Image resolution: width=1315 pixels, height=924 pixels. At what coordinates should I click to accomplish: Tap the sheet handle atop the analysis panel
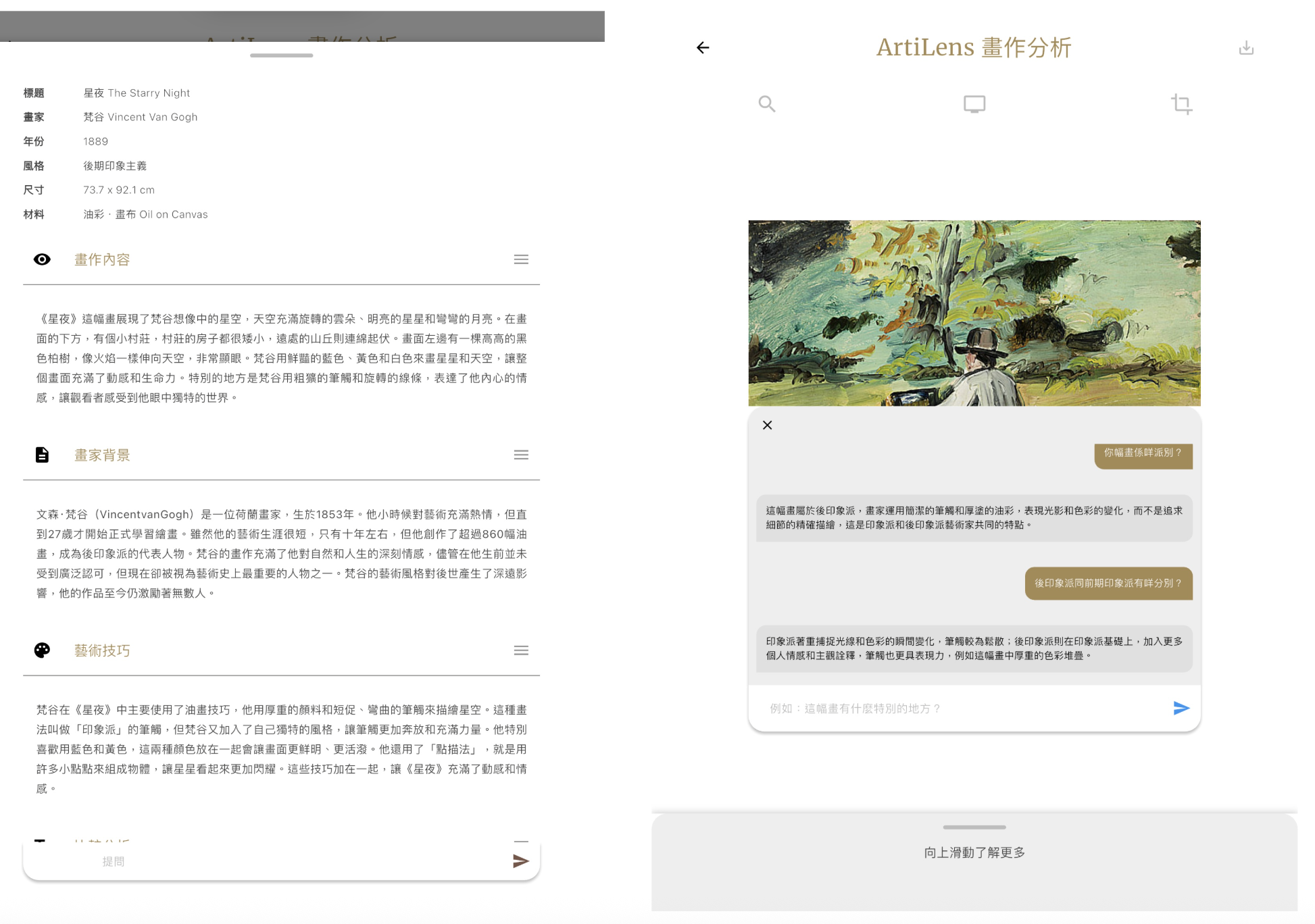point(281,55)
